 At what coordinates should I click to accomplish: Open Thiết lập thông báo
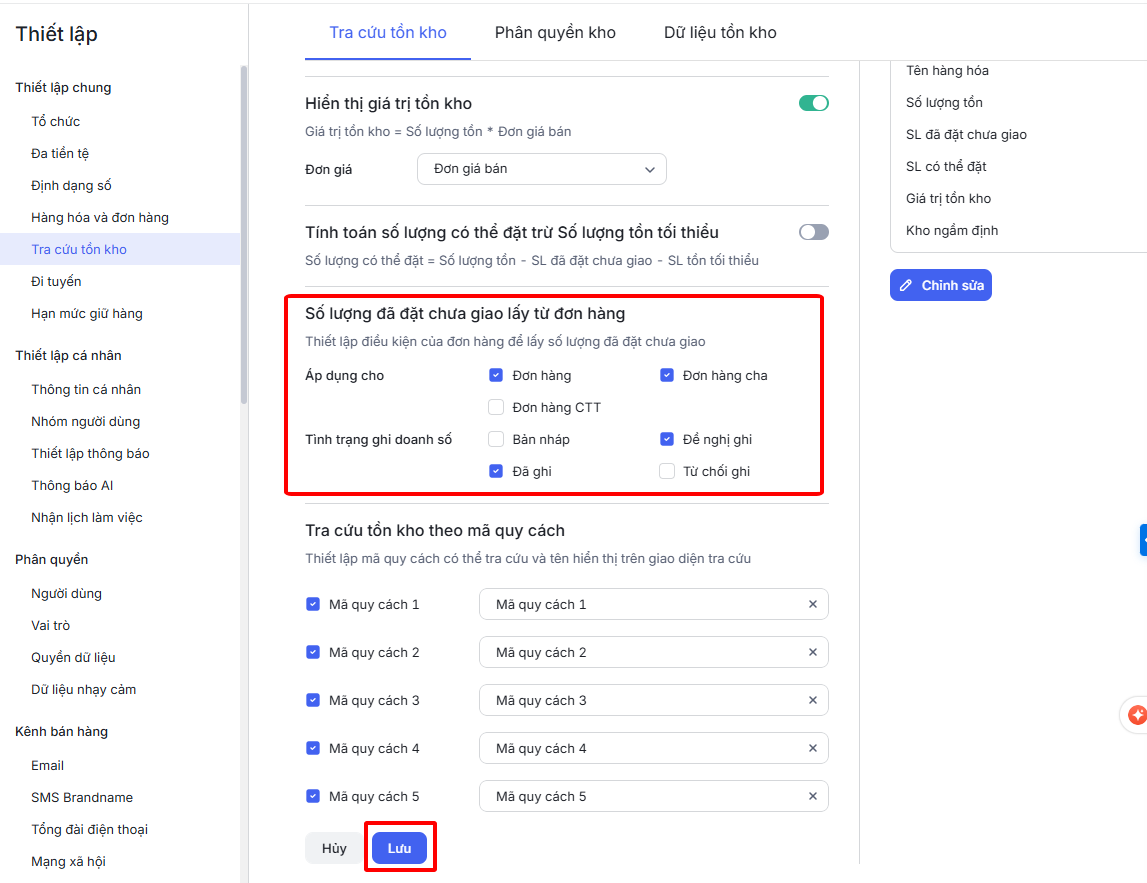(x=90, y=454)
